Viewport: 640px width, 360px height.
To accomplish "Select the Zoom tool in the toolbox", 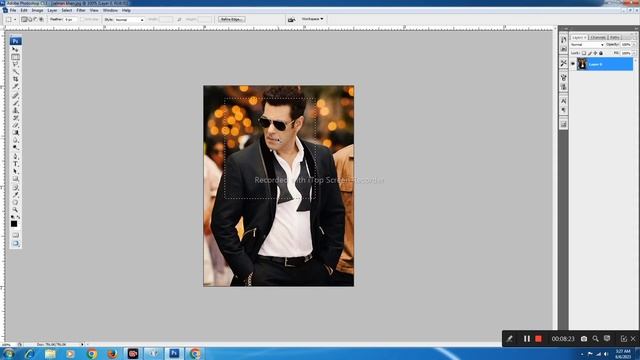I will pyautogui.click(x=16, y=209).
